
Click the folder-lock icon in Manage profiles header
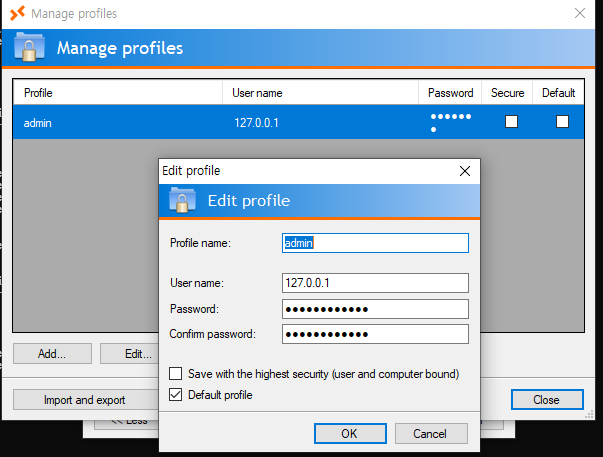click(31, 48)
